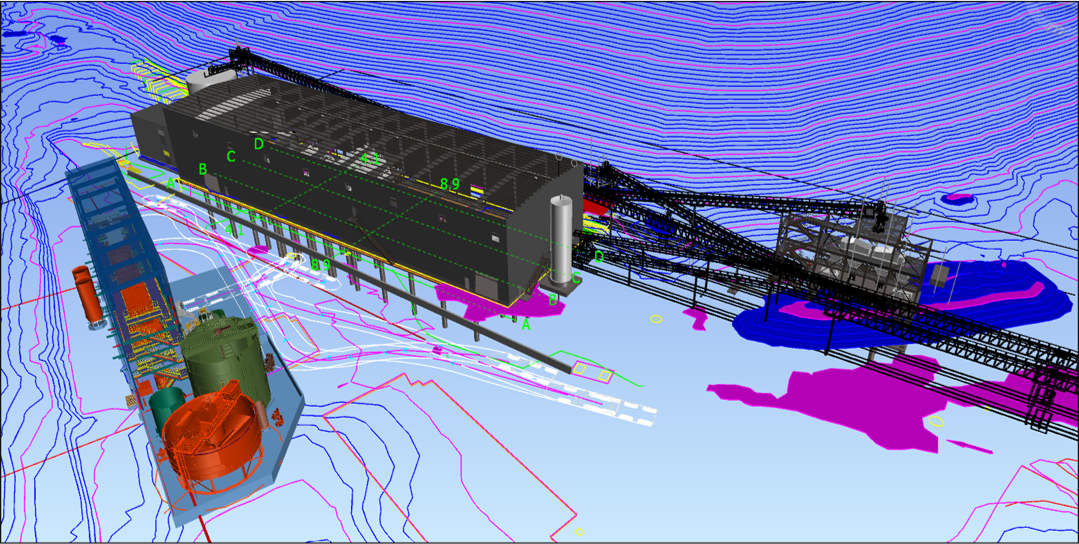Click the red object behind the white silo
Screen dimensions: 1079x544
596,205
